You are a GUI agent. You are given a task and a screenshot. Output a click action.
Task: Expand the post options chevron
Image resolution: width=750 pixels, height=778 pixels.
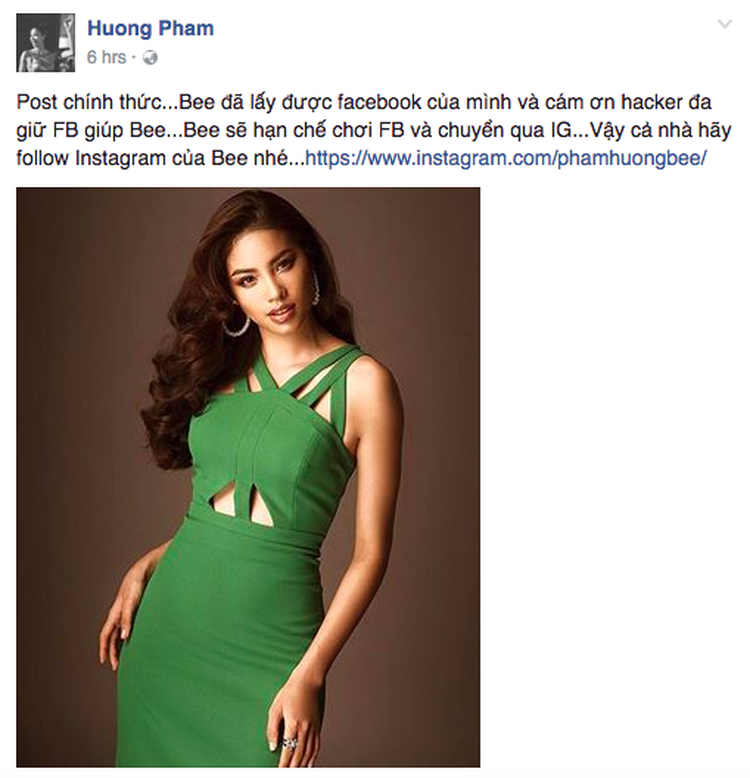(725, 24)
